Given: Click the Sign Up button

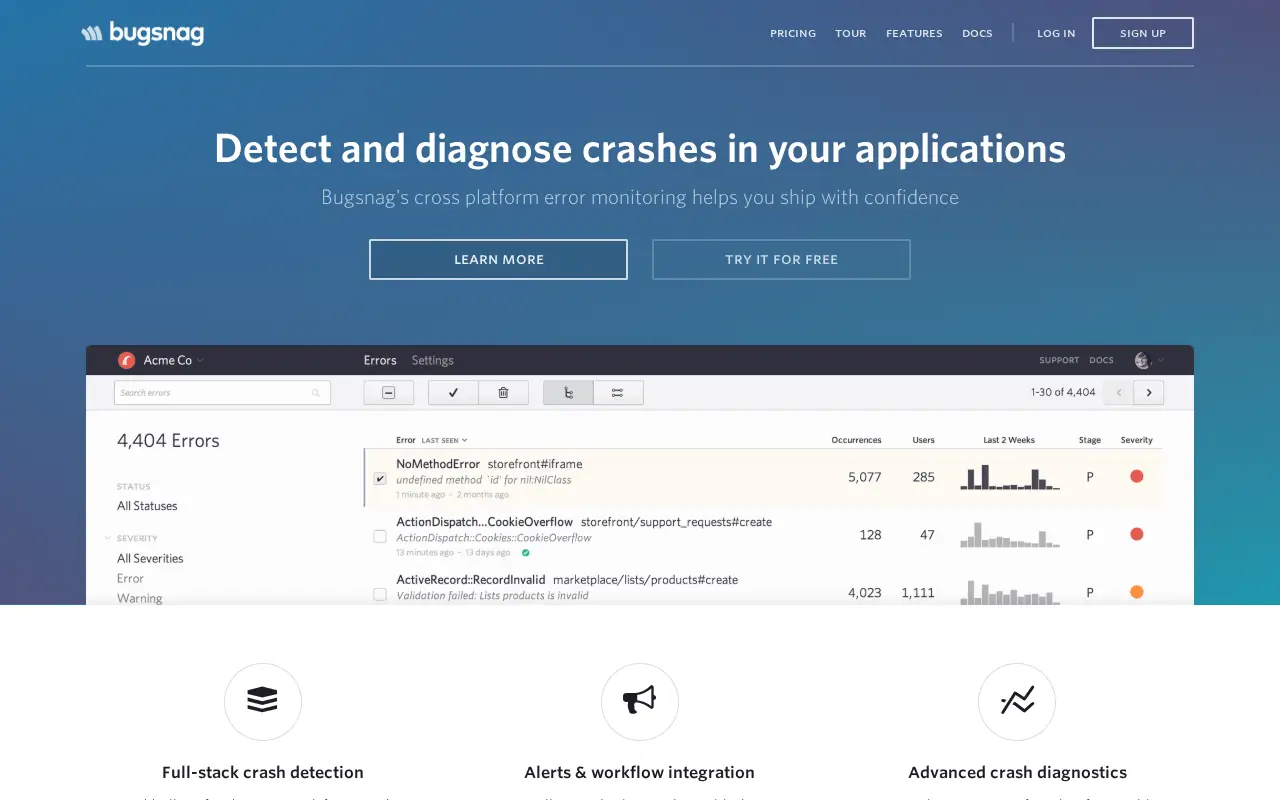Looking at the screenshot, I should [x=1143, y=33].
